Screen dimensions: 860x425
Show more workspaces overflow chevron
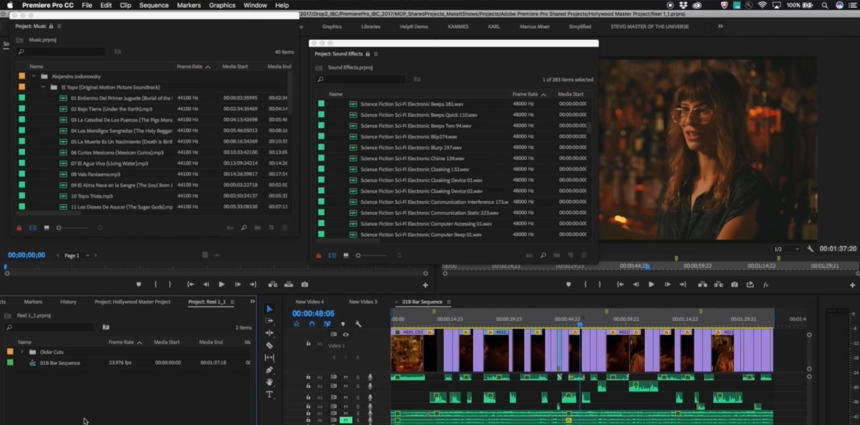click(x=720, y=26)
